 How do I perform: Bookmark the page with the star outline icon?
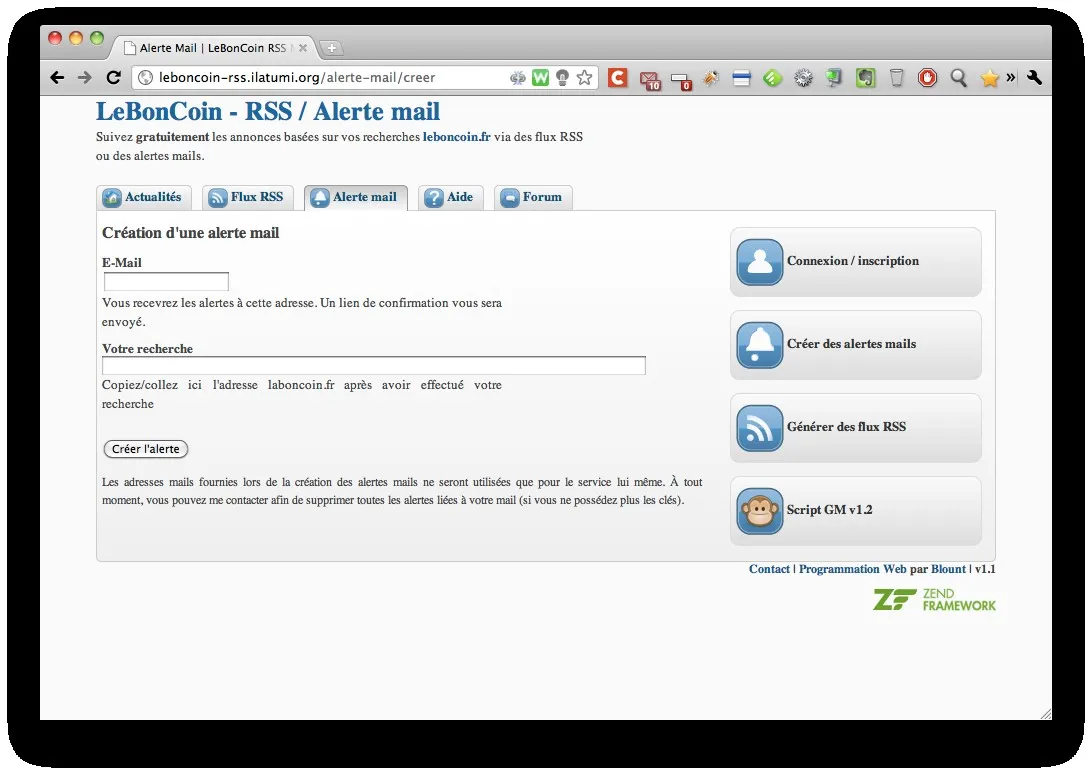click(584, 78)
